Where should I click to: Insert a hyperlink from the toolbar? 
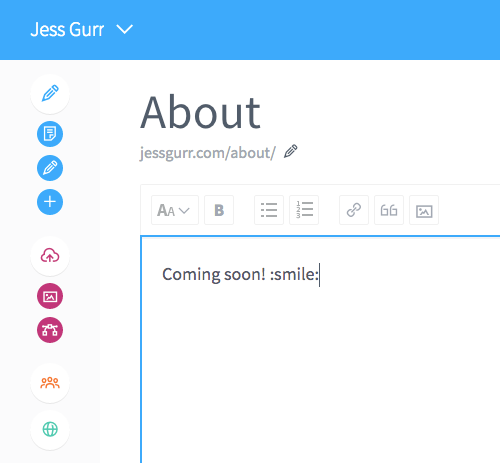354,210
